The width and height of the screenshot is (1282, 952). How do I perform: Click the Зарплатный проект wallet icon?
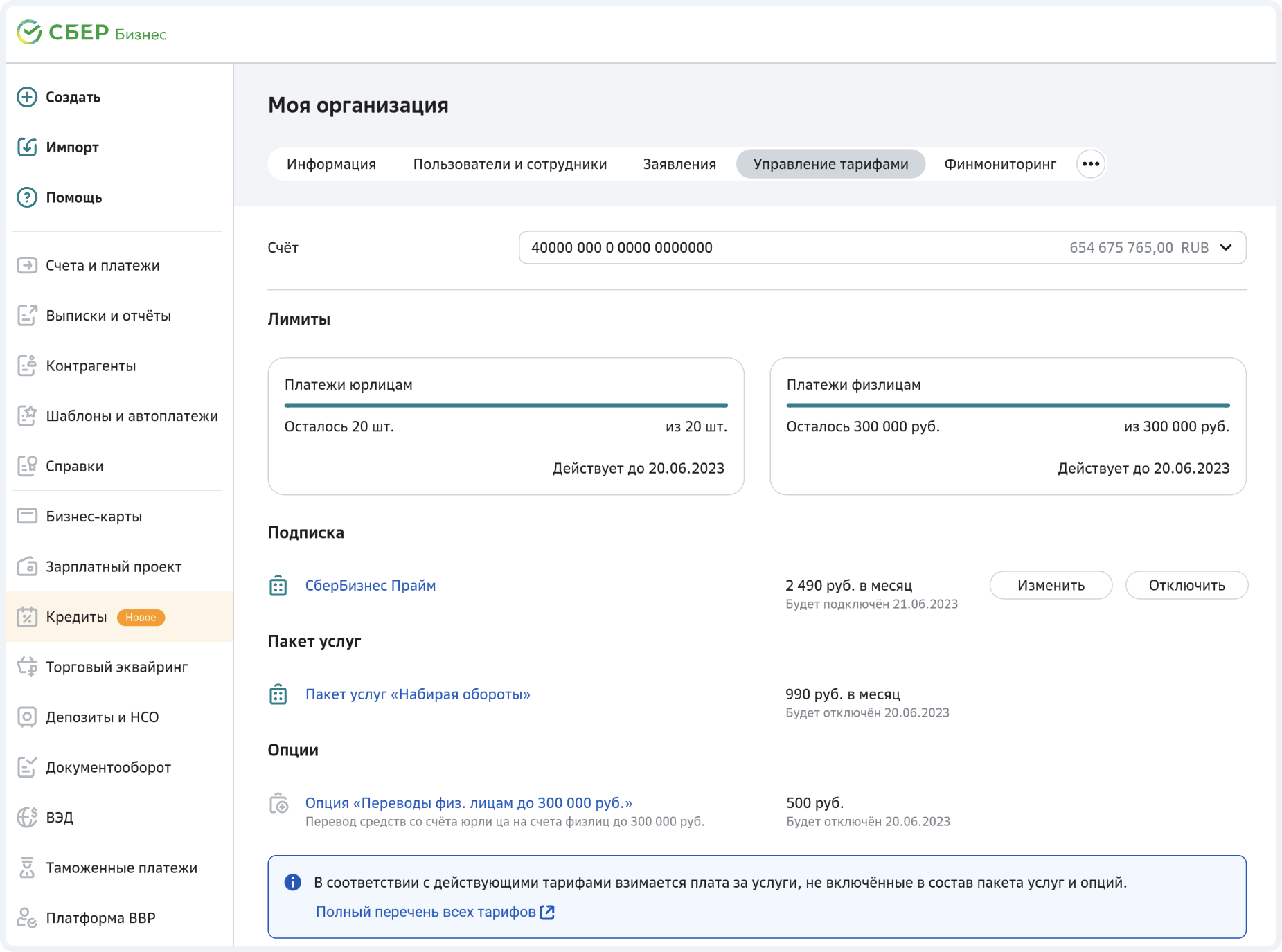coord(27,566)
